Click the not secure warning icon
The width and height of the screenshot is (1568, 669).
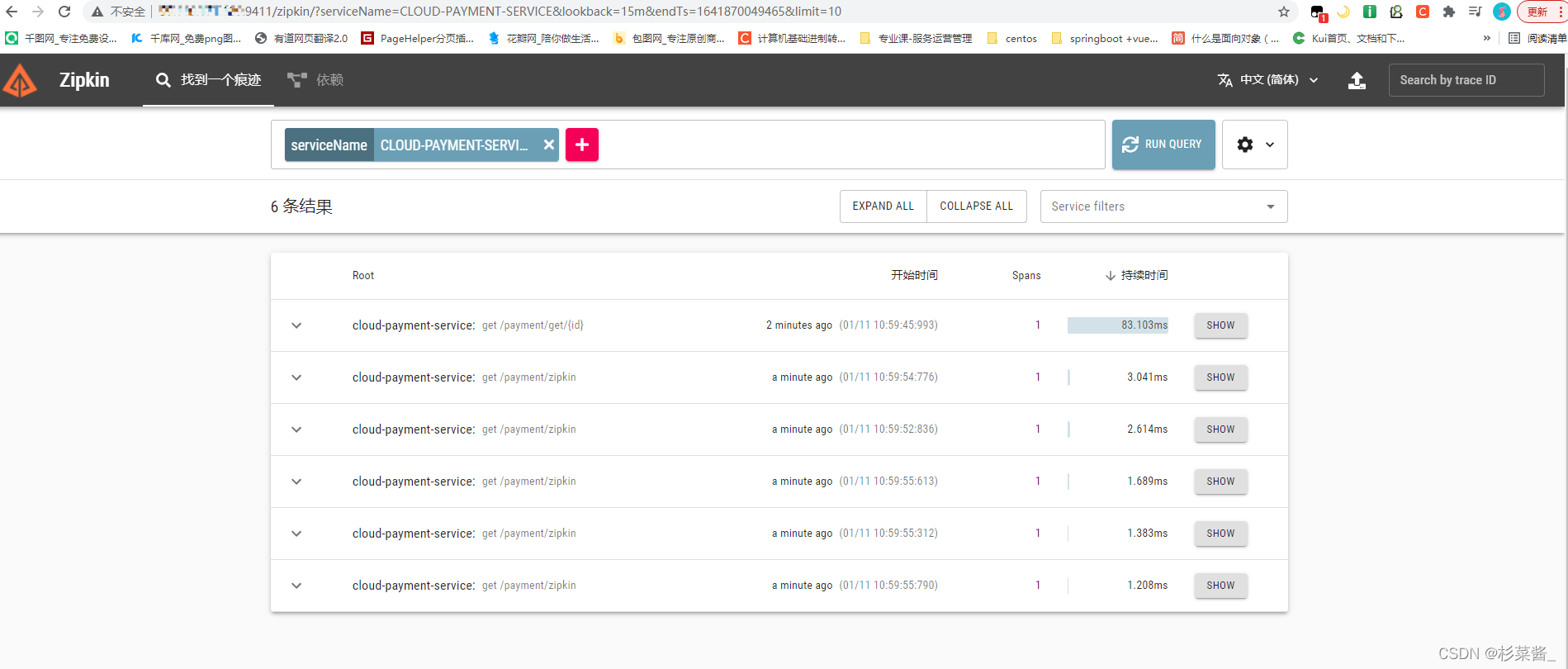coord(97,12)
